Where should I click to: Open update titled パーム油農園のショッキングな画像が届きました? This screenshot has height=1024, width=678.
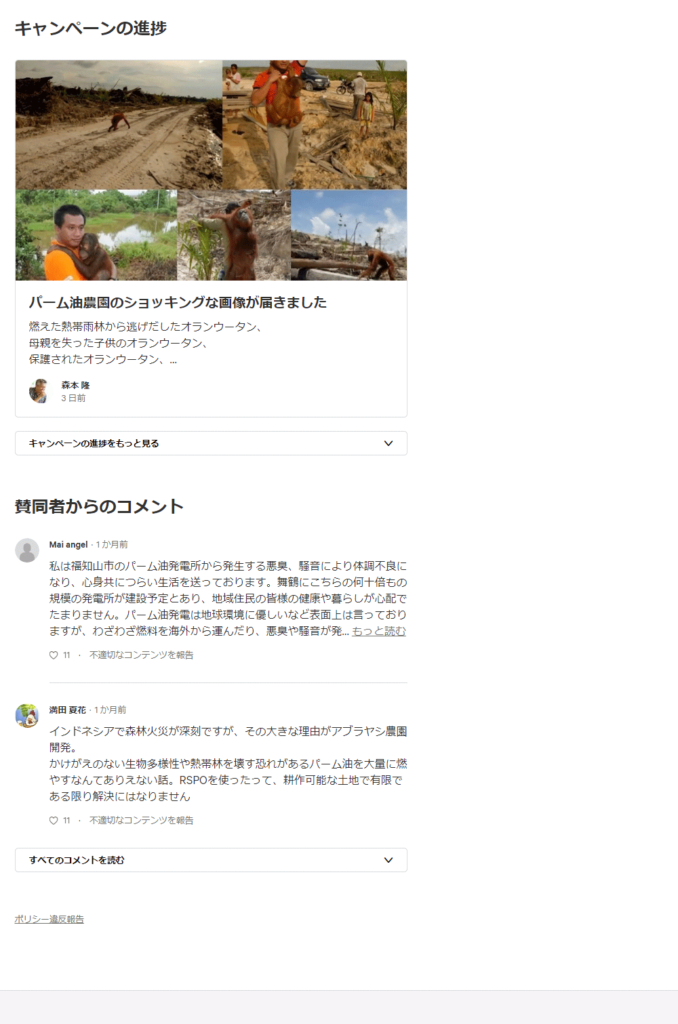[x=178, y=302]
